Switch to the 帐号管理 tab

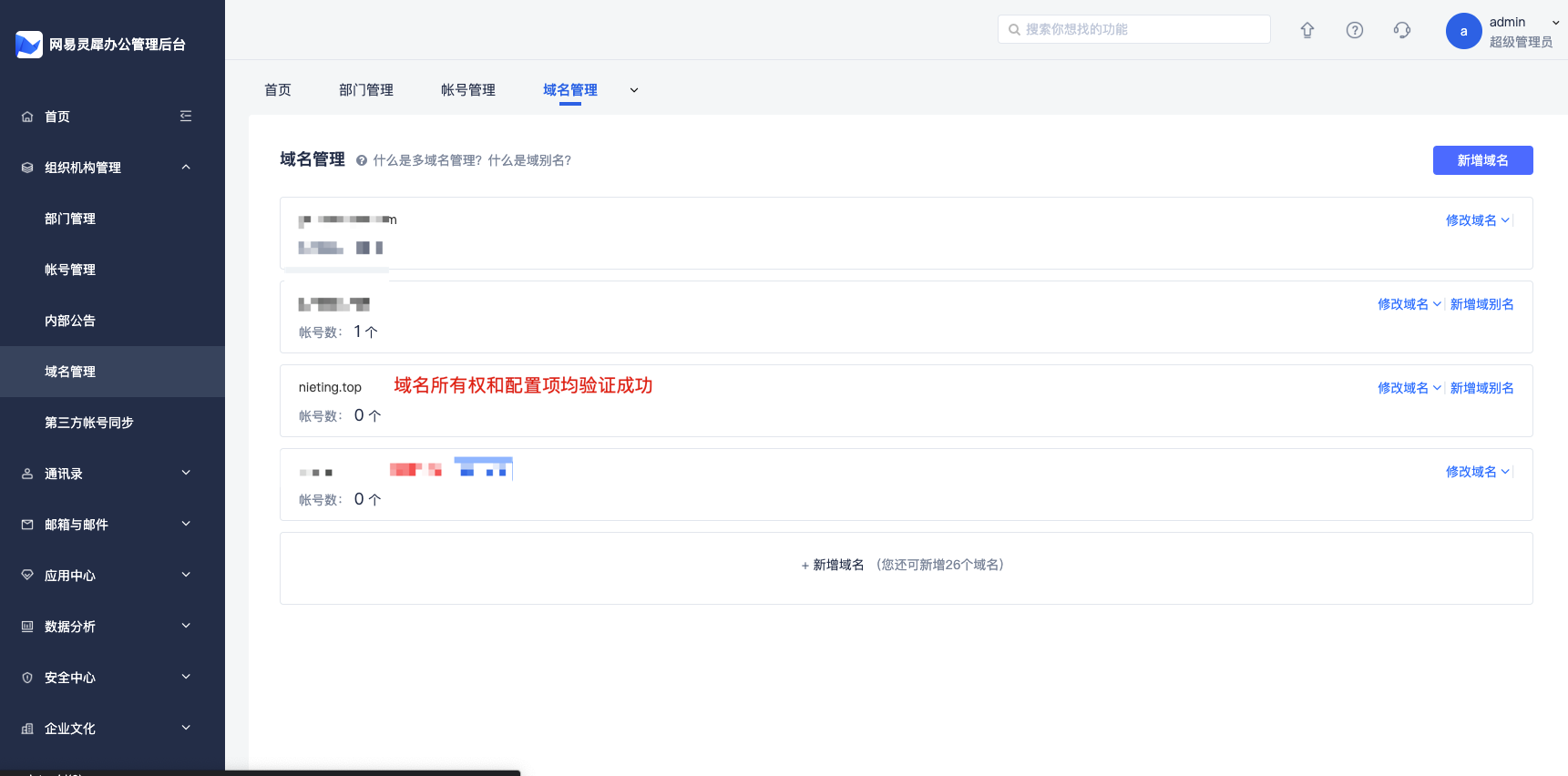tap(467, 90)
